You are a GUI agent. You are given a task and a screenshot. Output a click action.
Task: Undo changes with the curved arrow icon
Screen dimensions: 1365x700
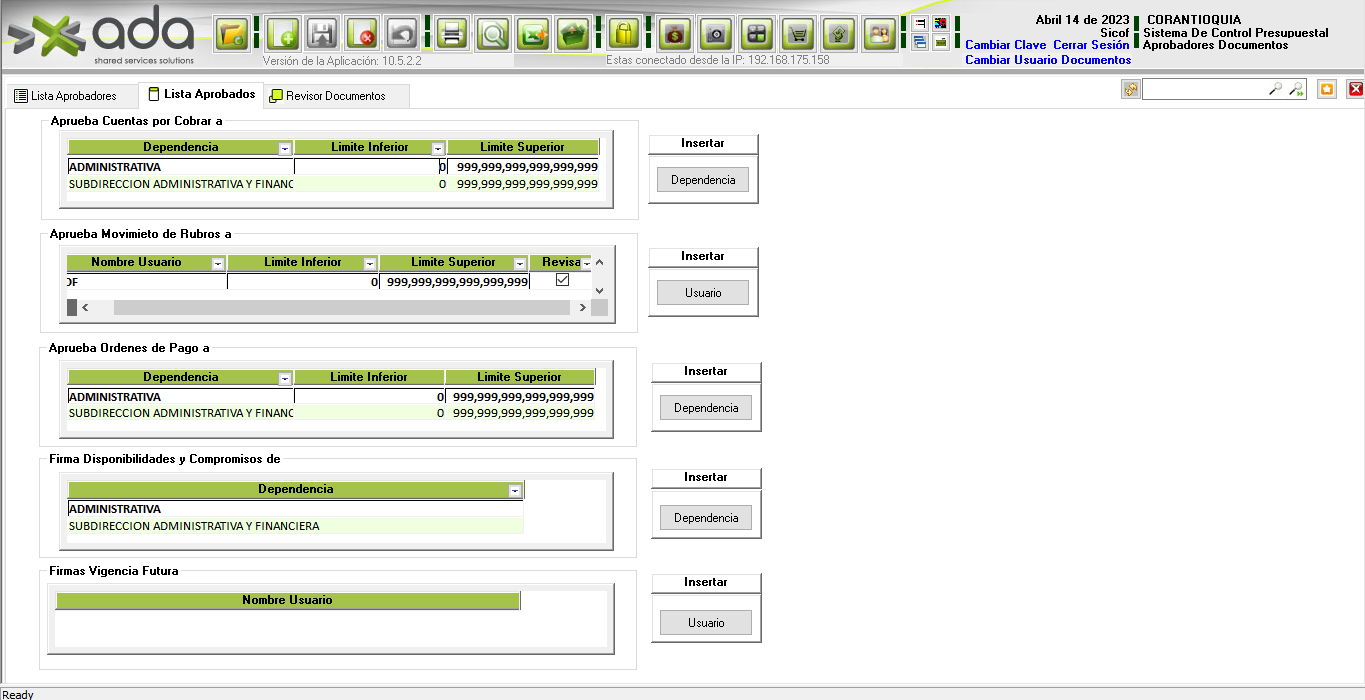tap(401, 35)
